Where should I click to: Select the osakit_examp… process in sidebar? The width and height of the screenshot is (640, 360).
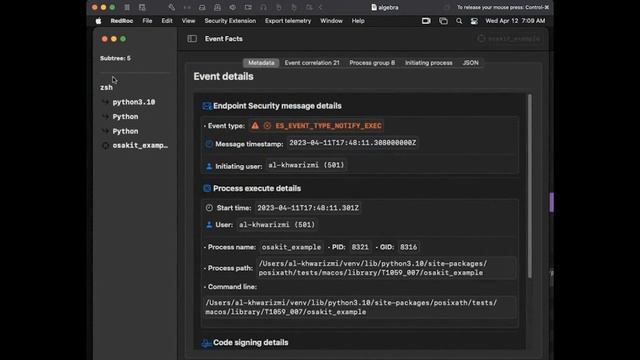point(140,145)
